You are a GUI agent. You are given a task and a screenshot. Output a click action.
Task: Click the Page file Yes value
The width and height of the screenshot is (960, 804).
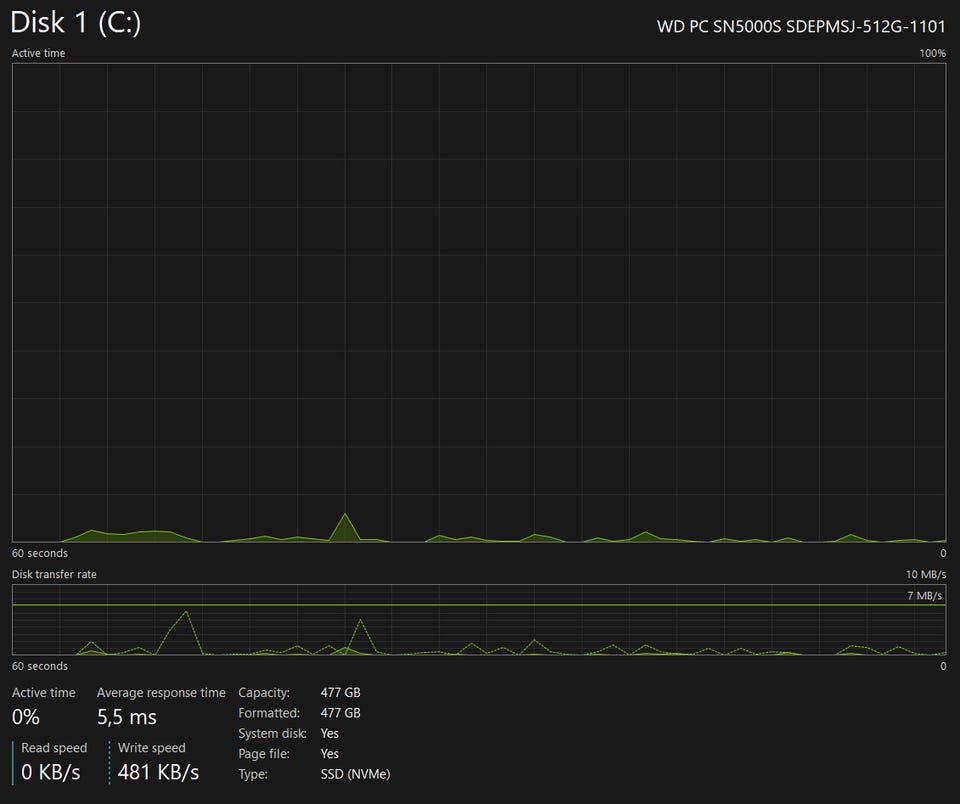329,754
